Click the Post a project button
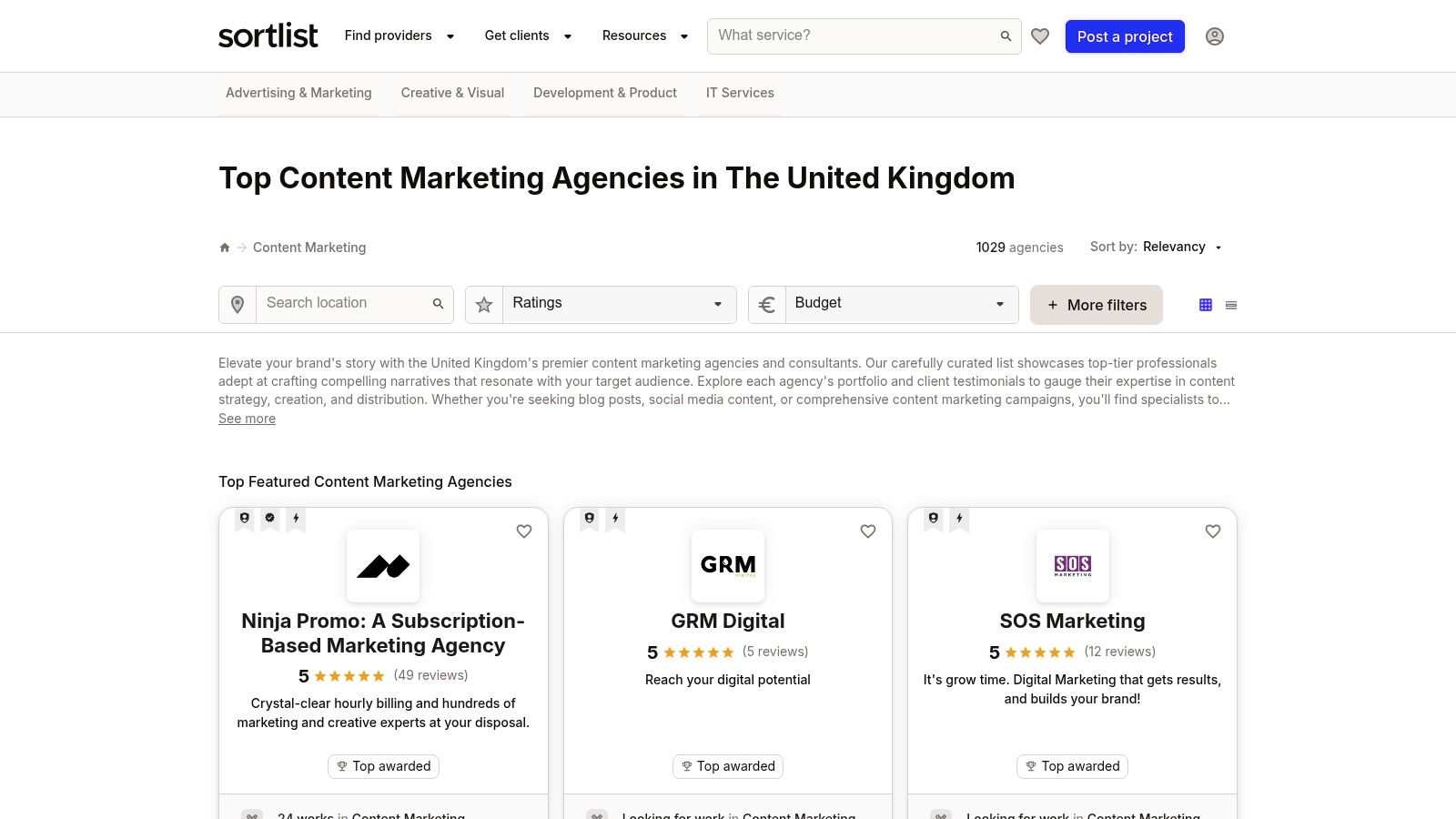Viewport: 1456px width, 819px height. pyautogui.click(x=1125, y=36)
